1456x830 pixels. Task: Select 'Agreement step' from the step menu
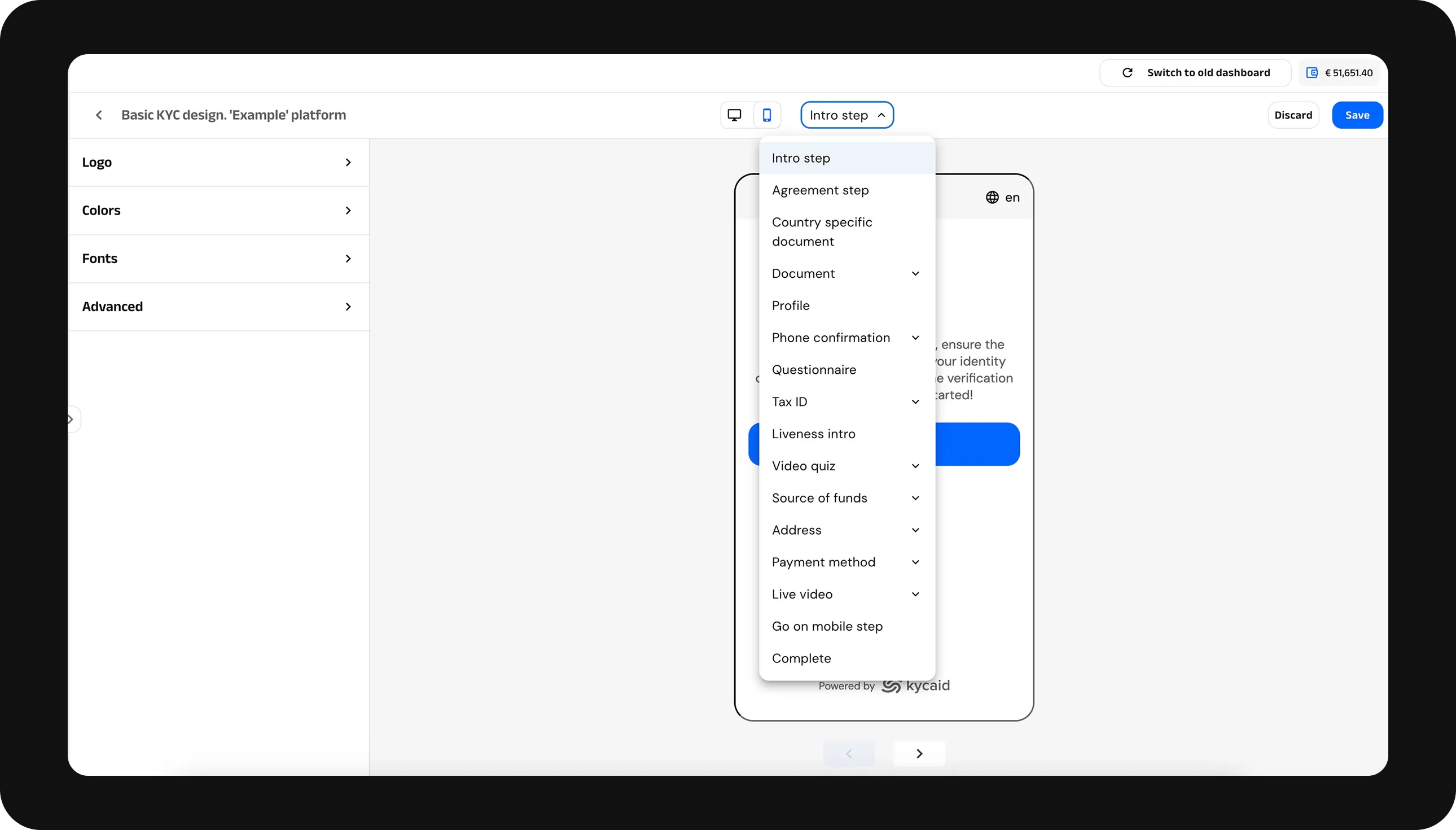pos(821,190)
